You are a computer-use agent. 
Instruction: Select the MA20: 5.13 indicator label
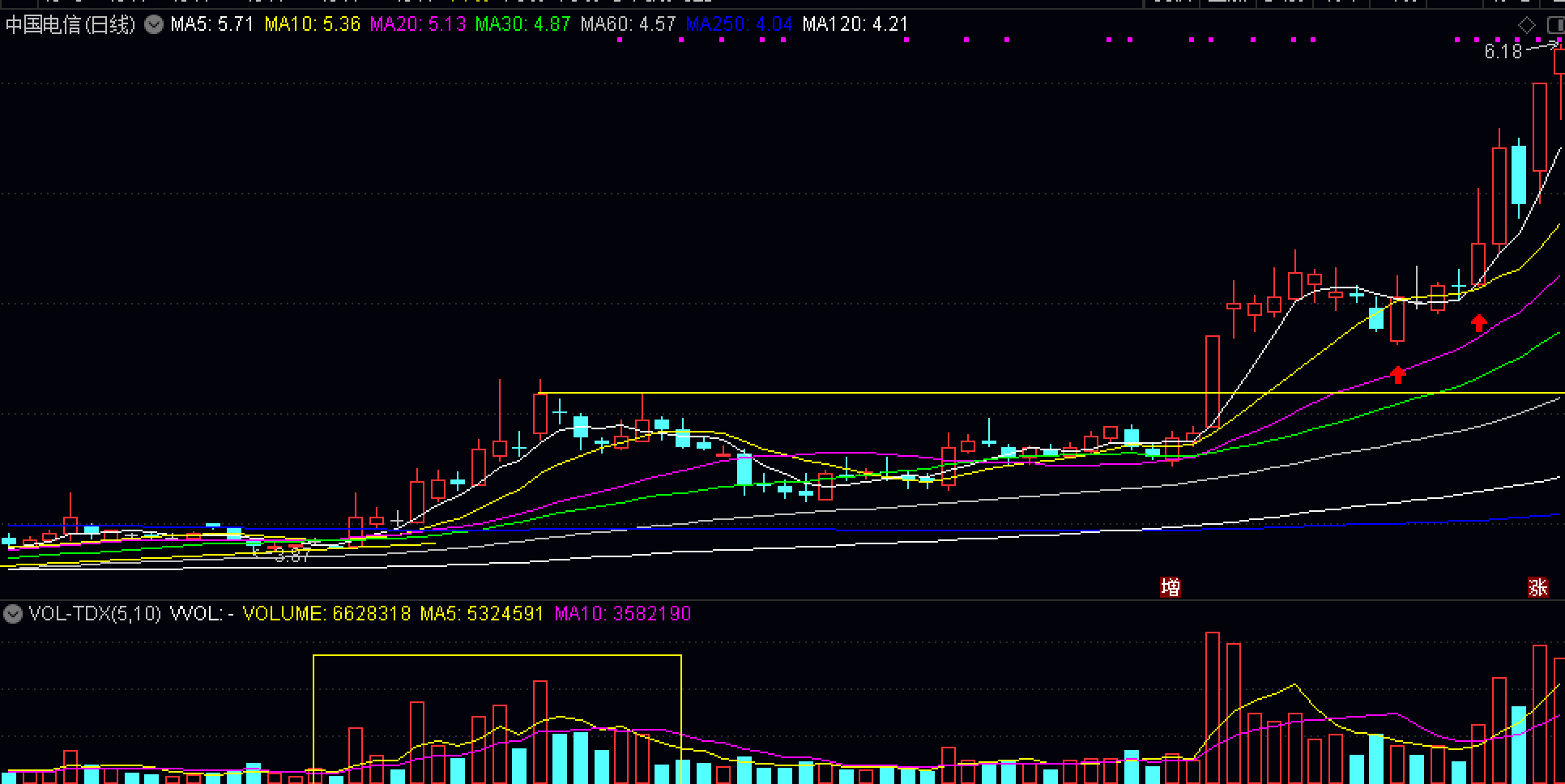(x=418, y=24)
